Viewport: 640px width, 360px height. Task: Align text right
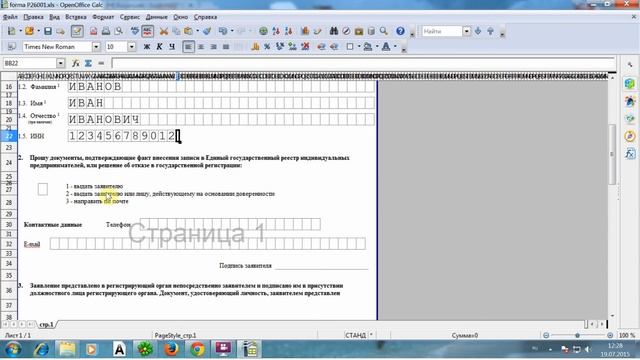pyautogui.click(x=213, y=47)
